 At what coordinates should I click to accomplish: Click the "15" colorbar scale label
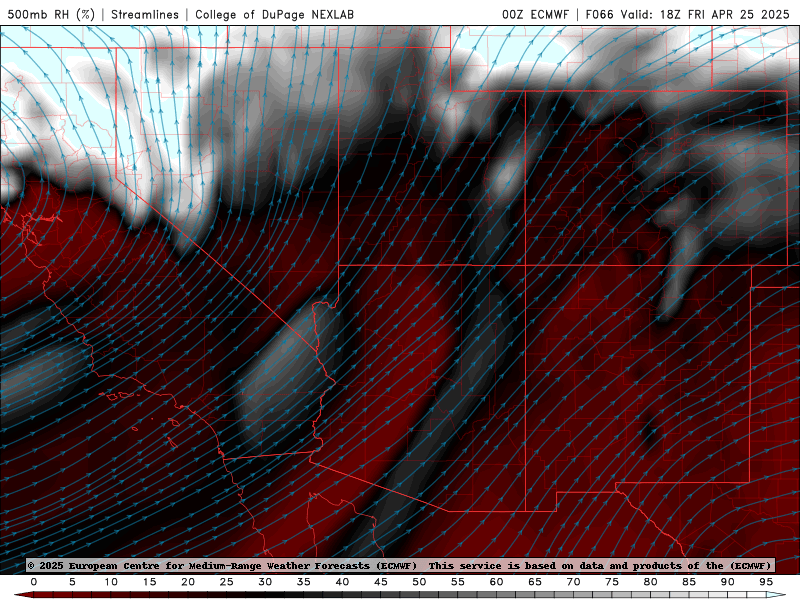(149, 582)
